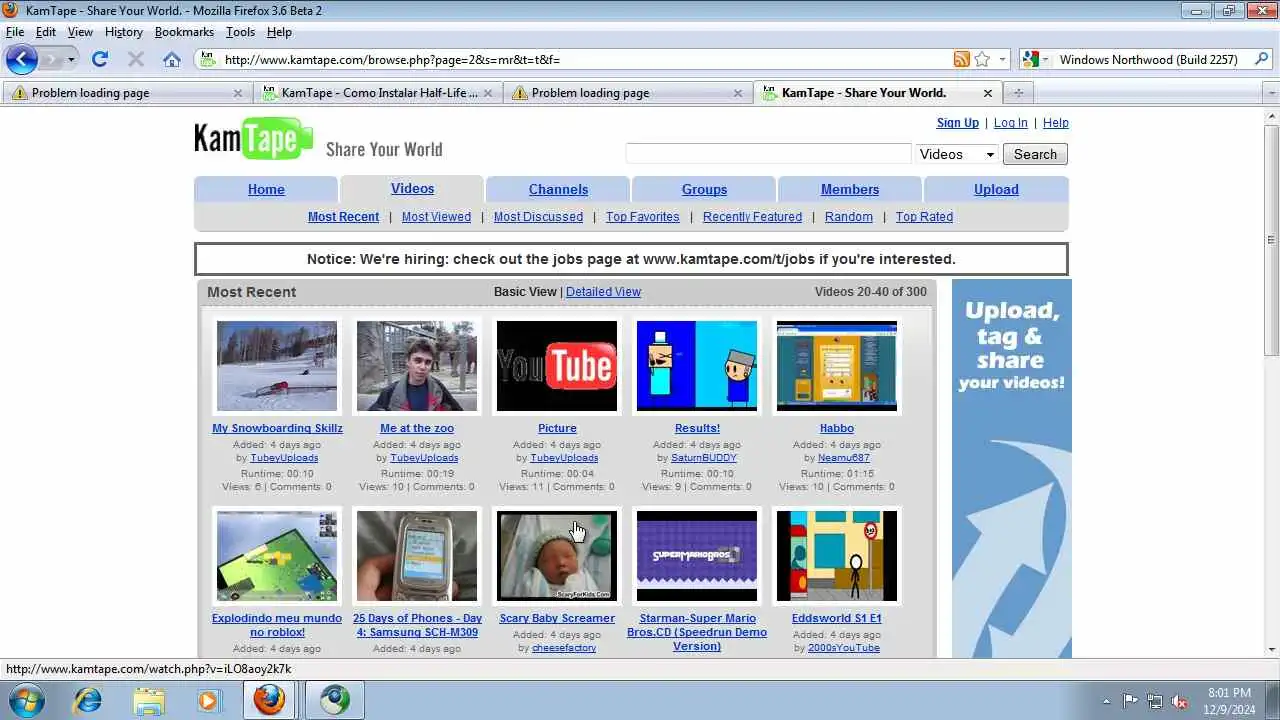Go to the home page icon
The image size is (1280, 720).
tap(172, 60)
